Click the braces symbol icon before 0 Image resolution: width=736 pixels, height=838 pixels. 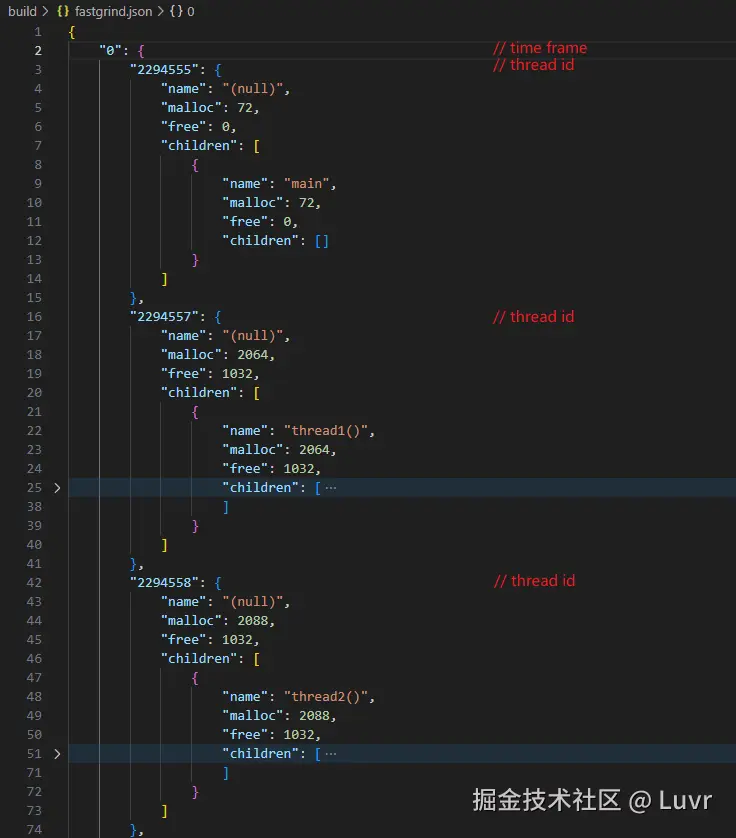click(x=176, y=11)
